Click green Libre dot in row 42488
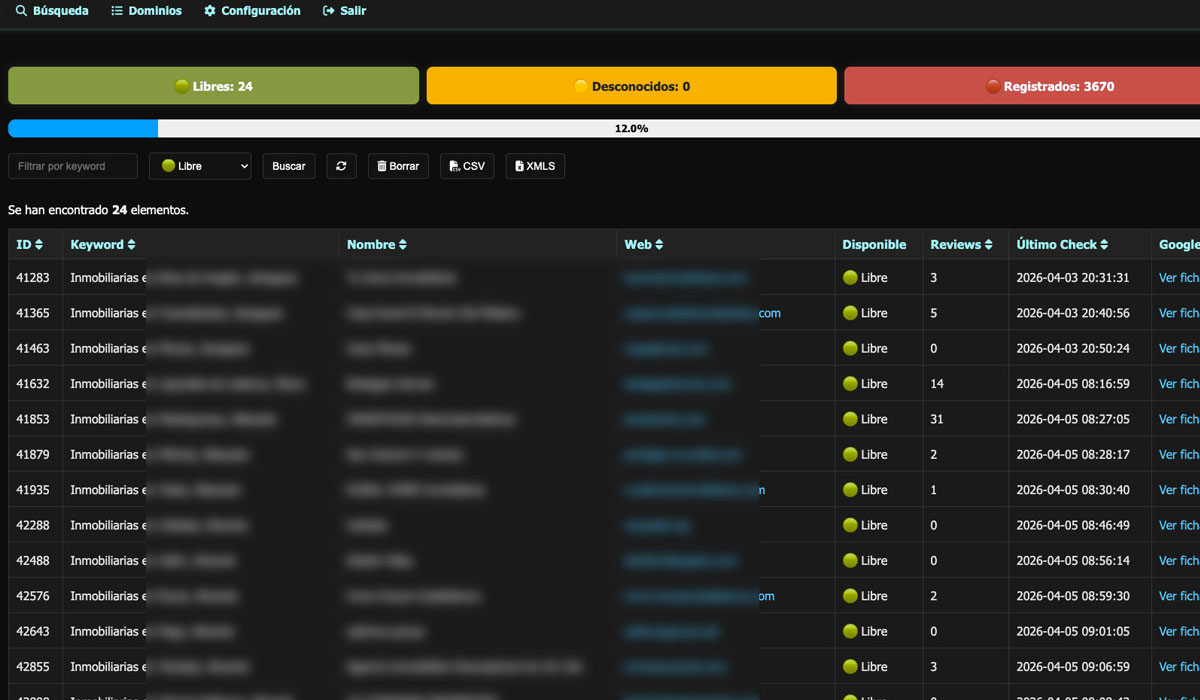 click(850, 560)
